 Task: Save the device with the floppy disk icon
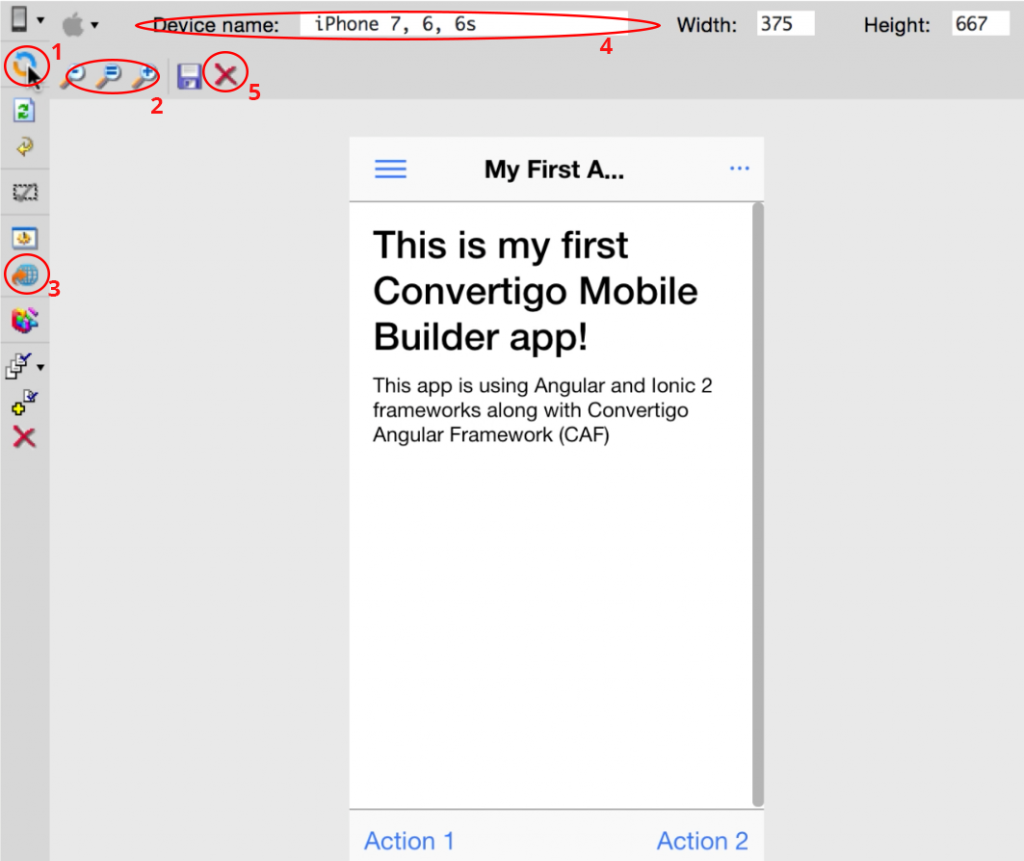(189, 76)
